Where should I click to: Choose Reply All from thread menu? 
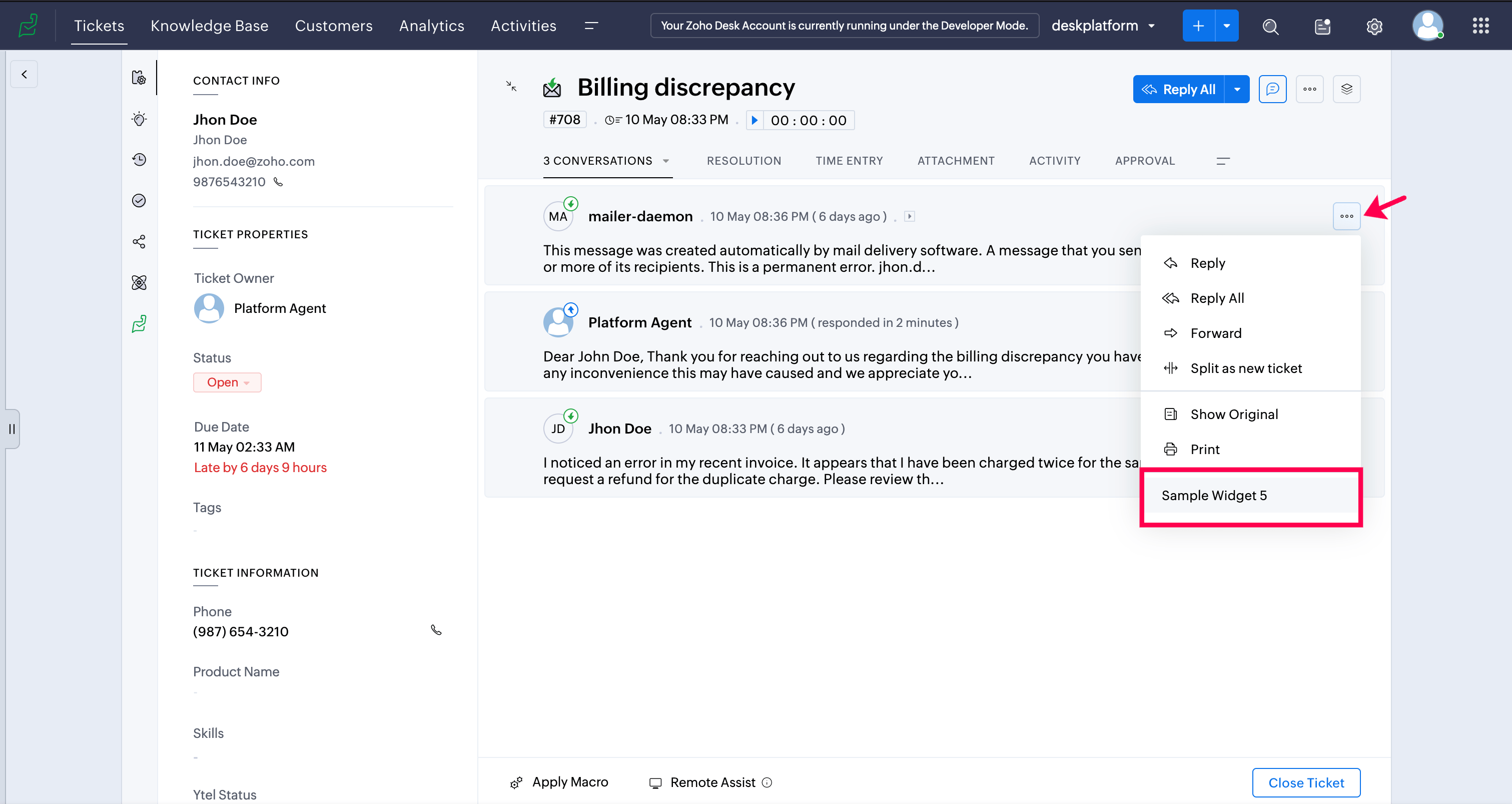pos(1250,298)
